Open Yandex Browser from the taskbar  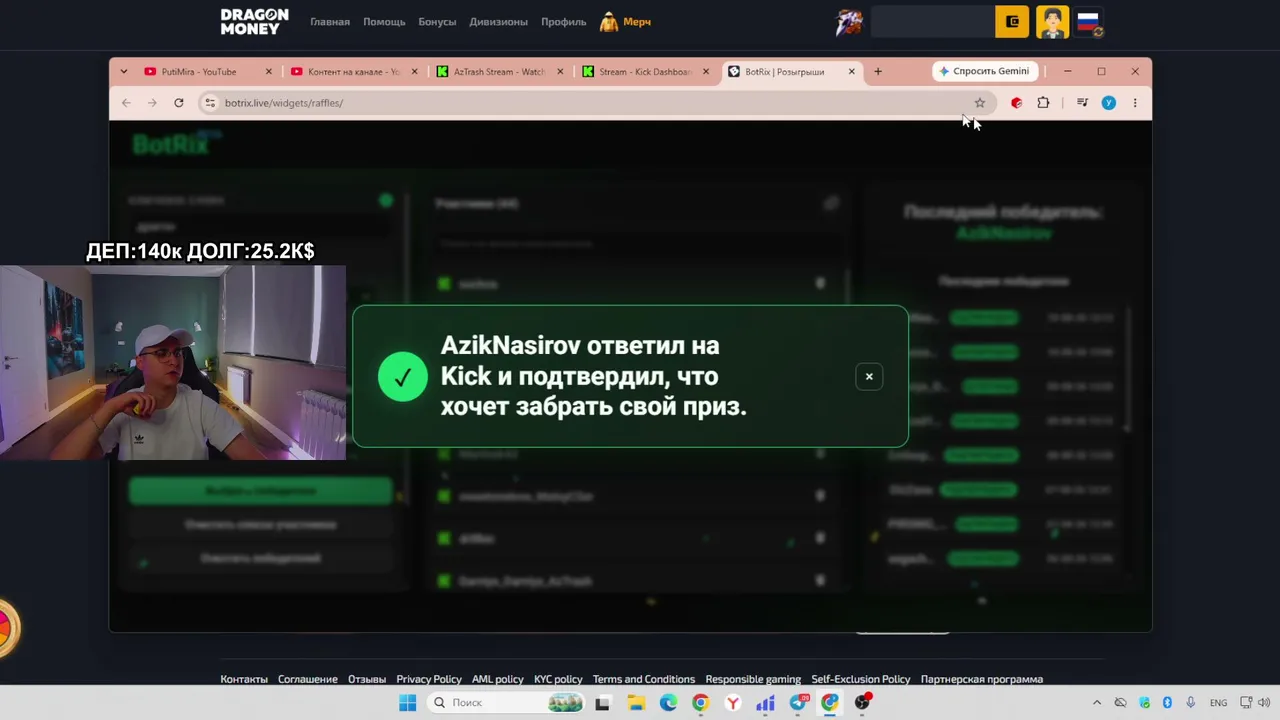(733, 703)
